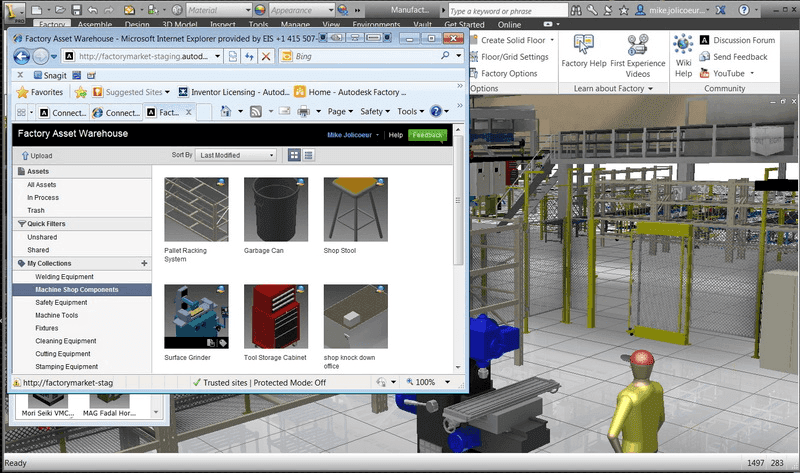Click the browser Stop red X icon

coord(266,56)
